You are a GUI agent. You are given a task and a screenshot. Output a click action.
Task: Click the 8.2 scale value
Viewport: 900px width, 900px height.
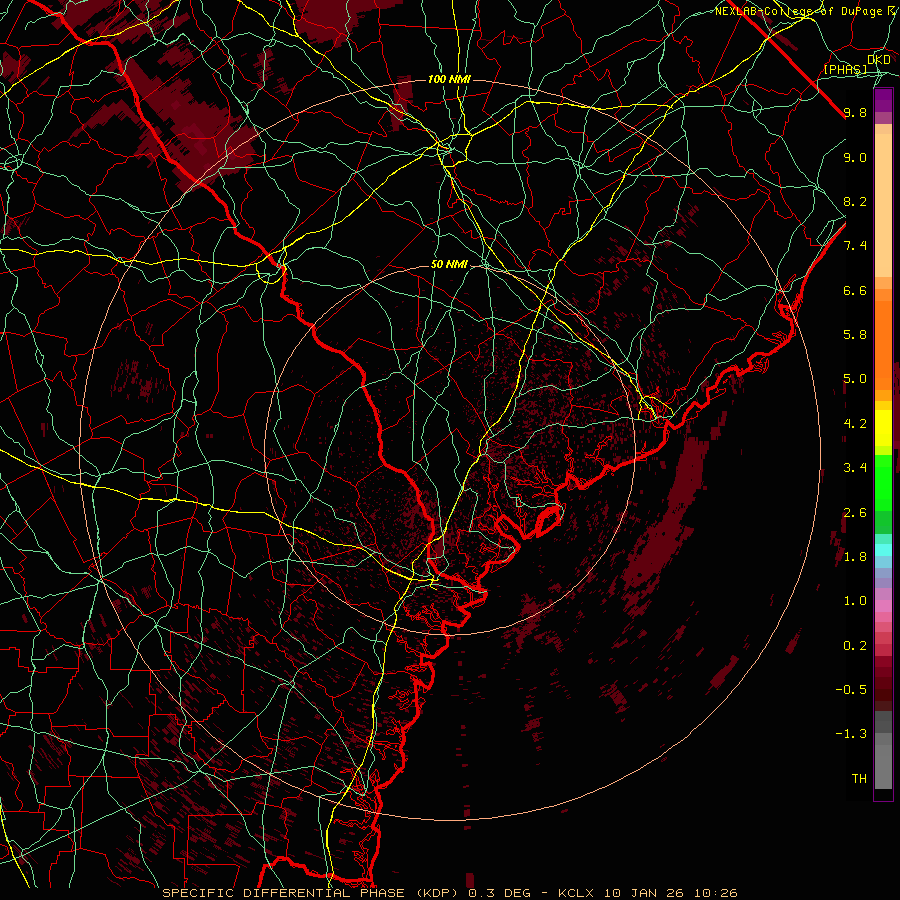[855, 201]
